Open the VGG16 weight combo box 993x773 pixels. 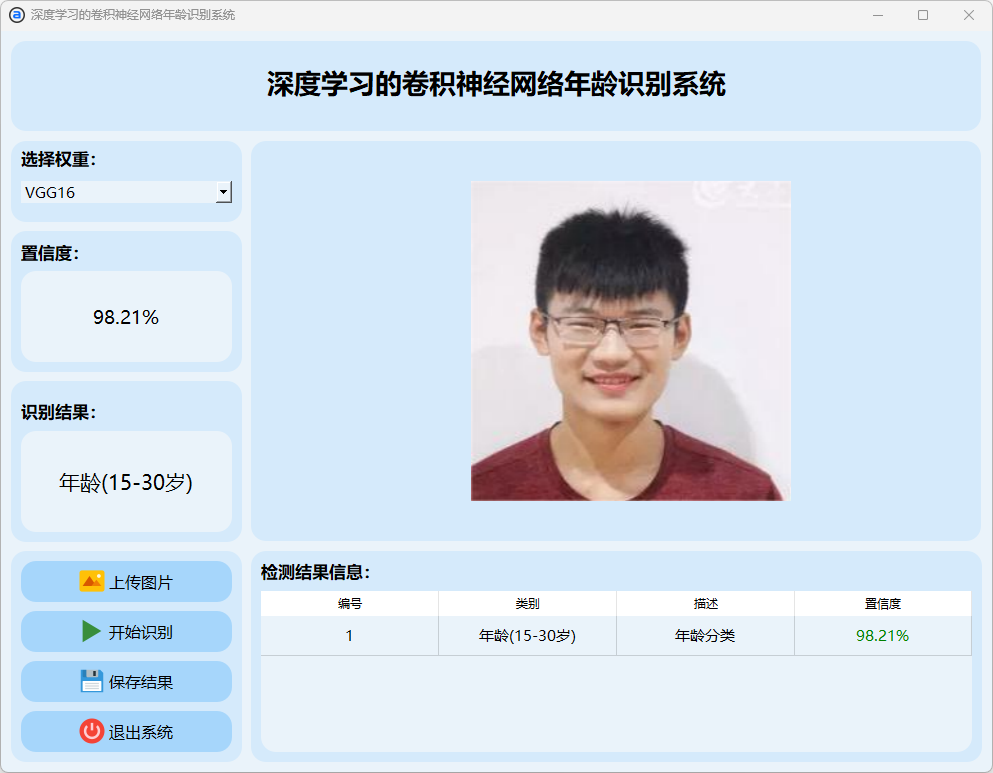[118, 193]
